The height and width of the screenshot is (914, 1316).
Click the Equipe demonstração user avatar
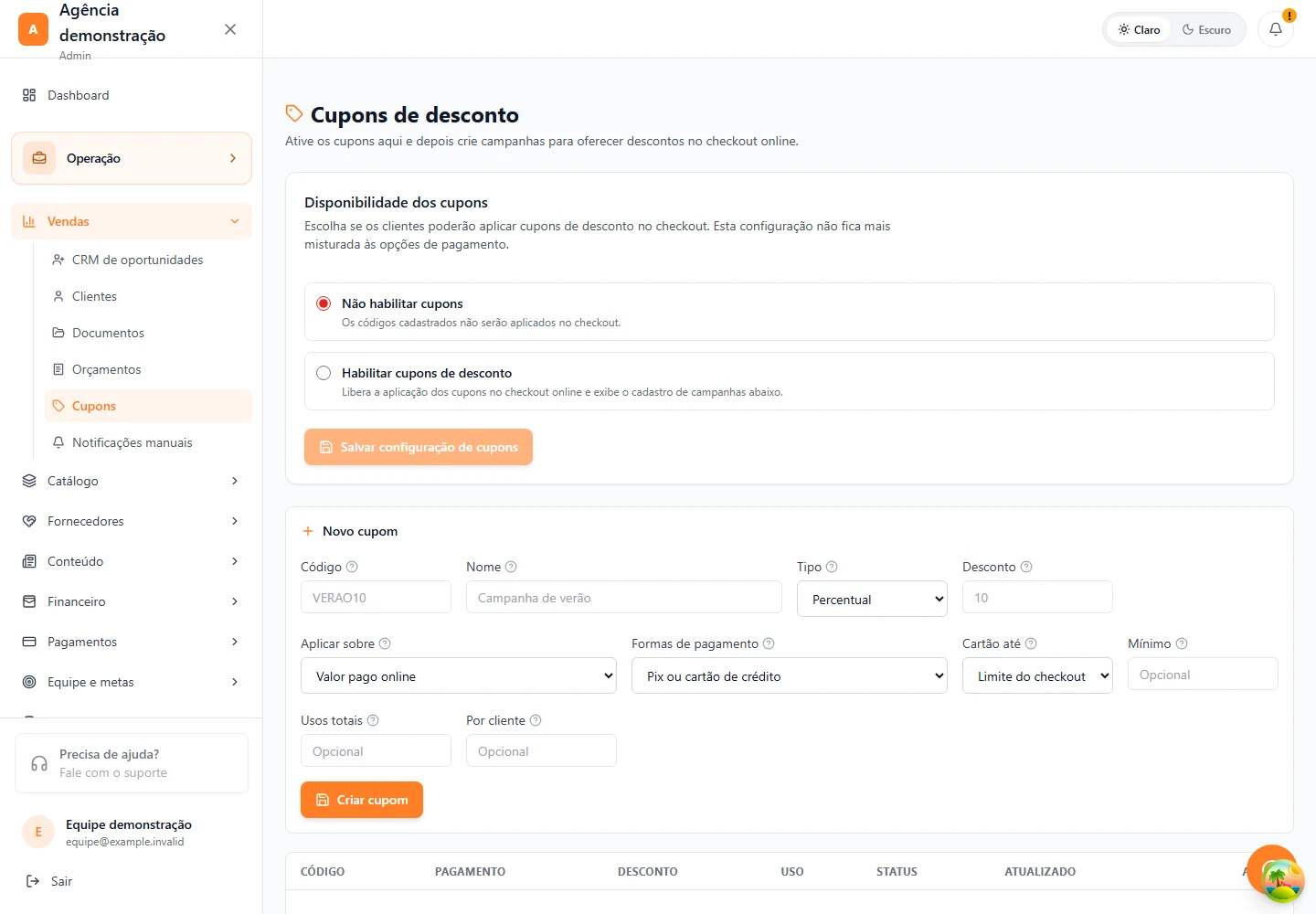(38, 832)
